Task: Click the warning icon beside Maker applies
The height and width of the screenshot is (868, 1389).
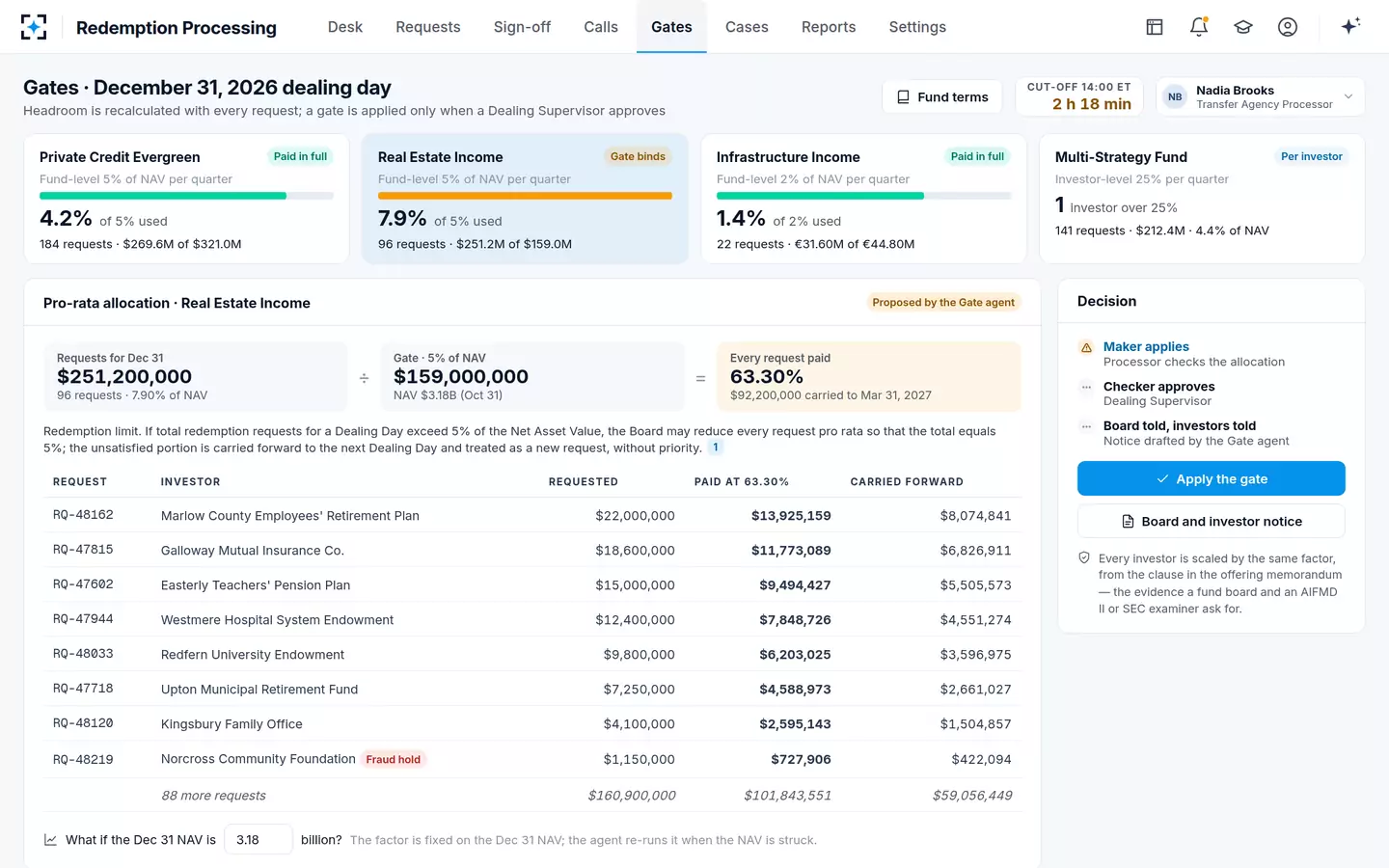Action: 1086,347
